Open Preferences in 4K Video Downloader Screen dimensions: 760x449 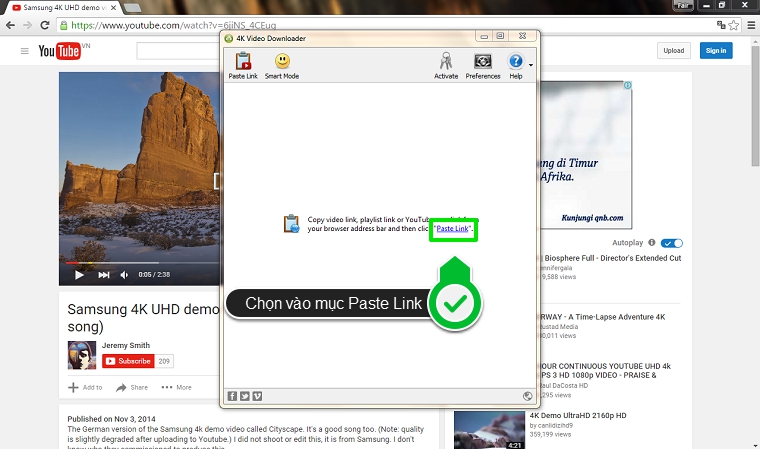pos(483,63)
